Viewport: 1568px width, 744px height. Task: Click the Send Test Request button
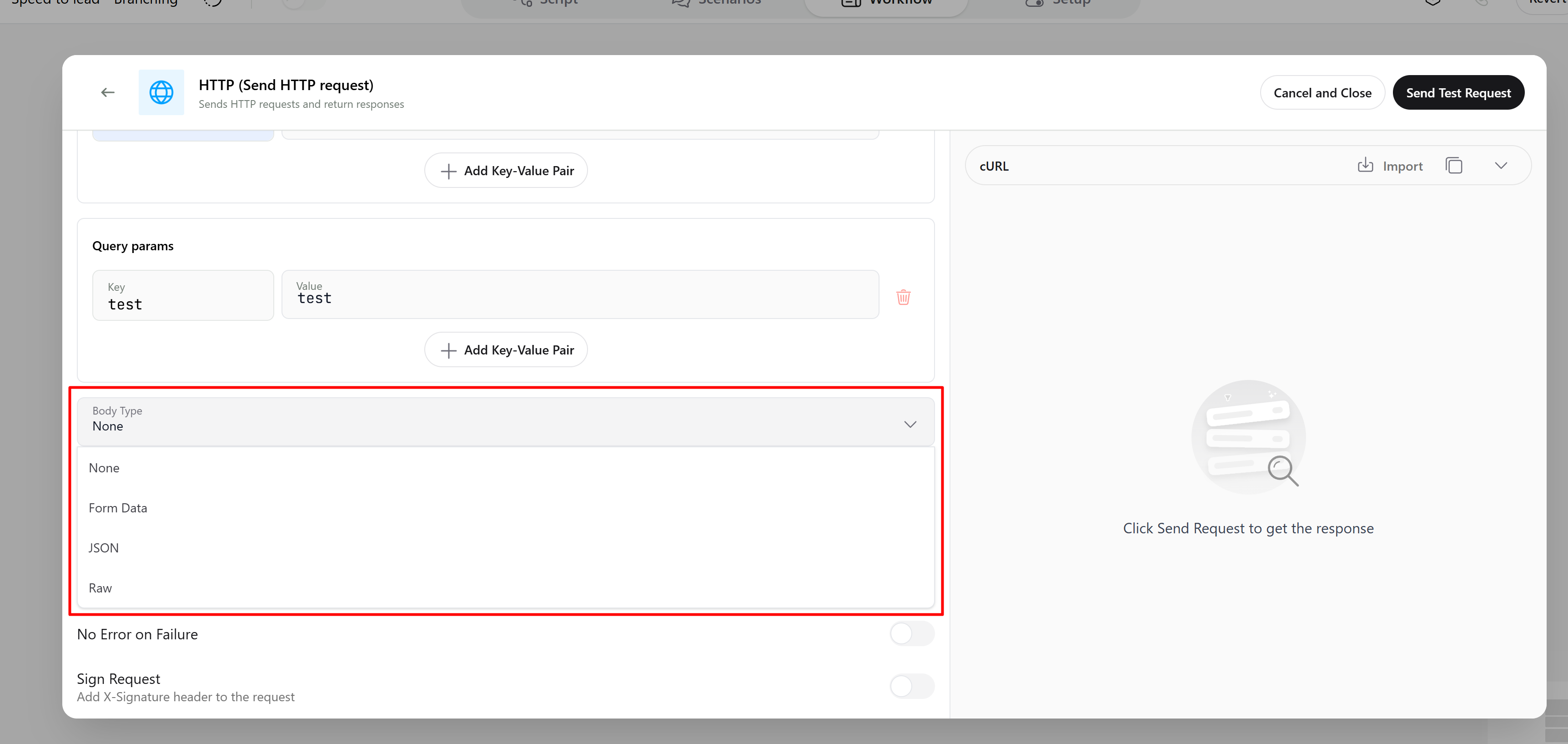1458,92
